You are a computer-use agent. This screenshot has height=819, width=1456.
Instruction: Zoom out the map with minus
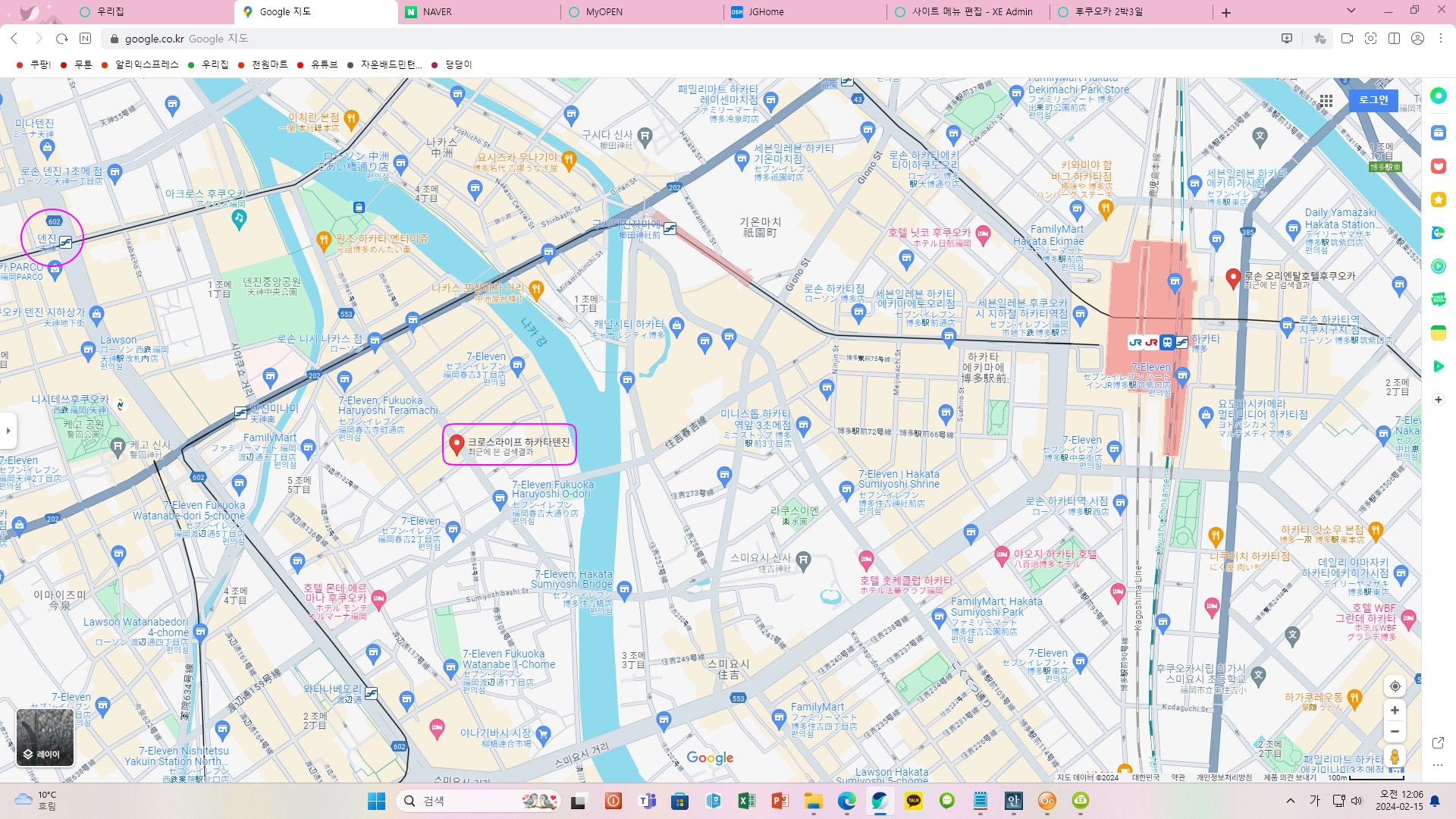click(x=1395, y=732)
